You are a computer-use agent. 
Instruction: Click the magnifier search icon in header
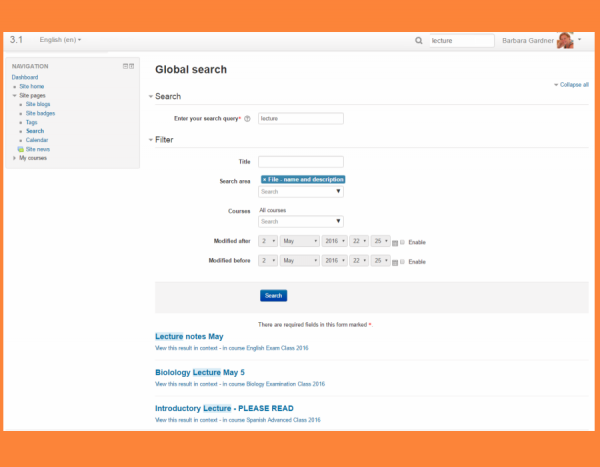click(x=419, y=41)
